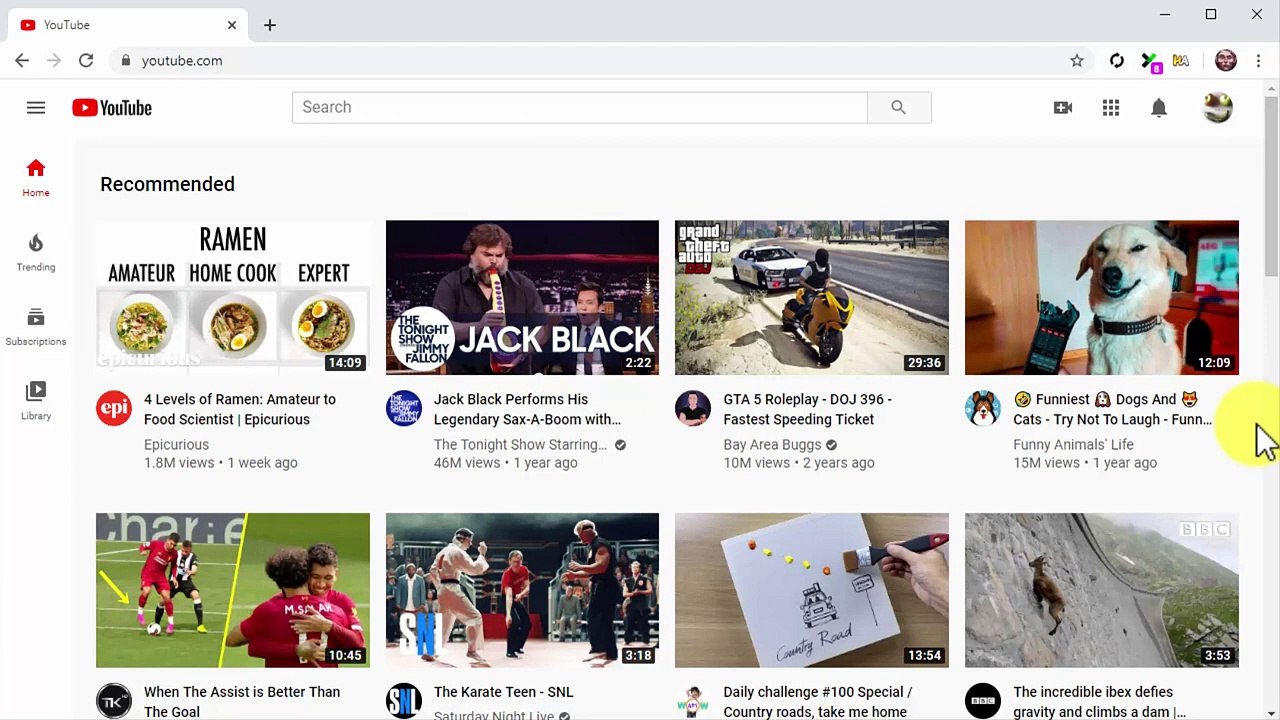This screenshot has width=1280, height=720.
Task: Open Subscriptions in the sidebar
Action: tap(36, 326)
